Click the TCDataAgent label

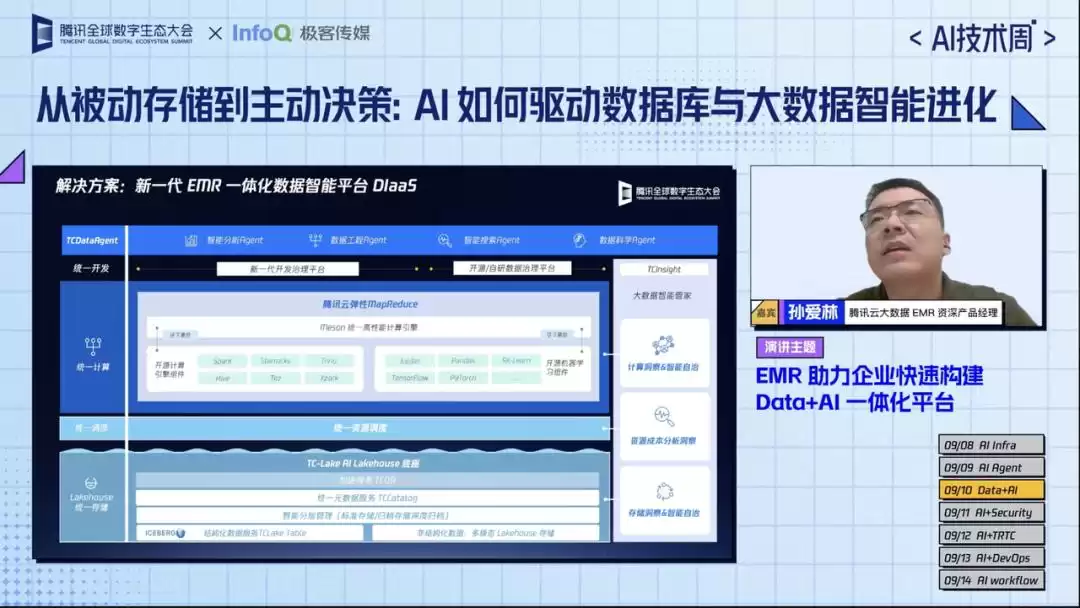click(92, 240)
